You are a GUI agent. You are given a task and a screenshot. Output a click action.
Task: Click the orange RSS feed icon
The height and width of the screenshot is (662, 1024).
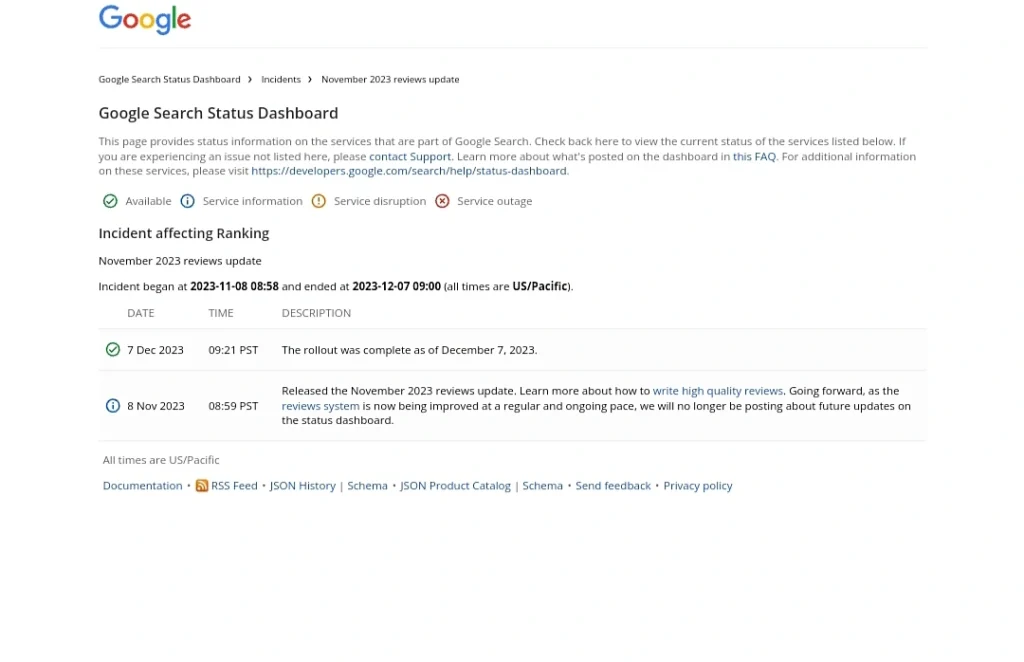click(202, 485)
